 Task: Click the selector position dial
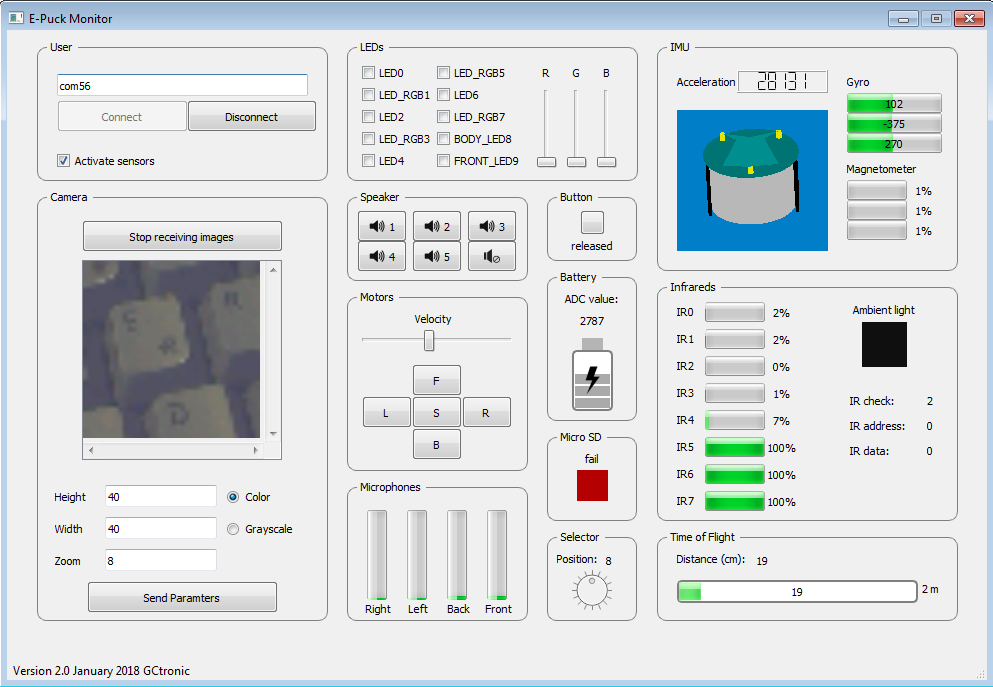[x=592, y=590]
